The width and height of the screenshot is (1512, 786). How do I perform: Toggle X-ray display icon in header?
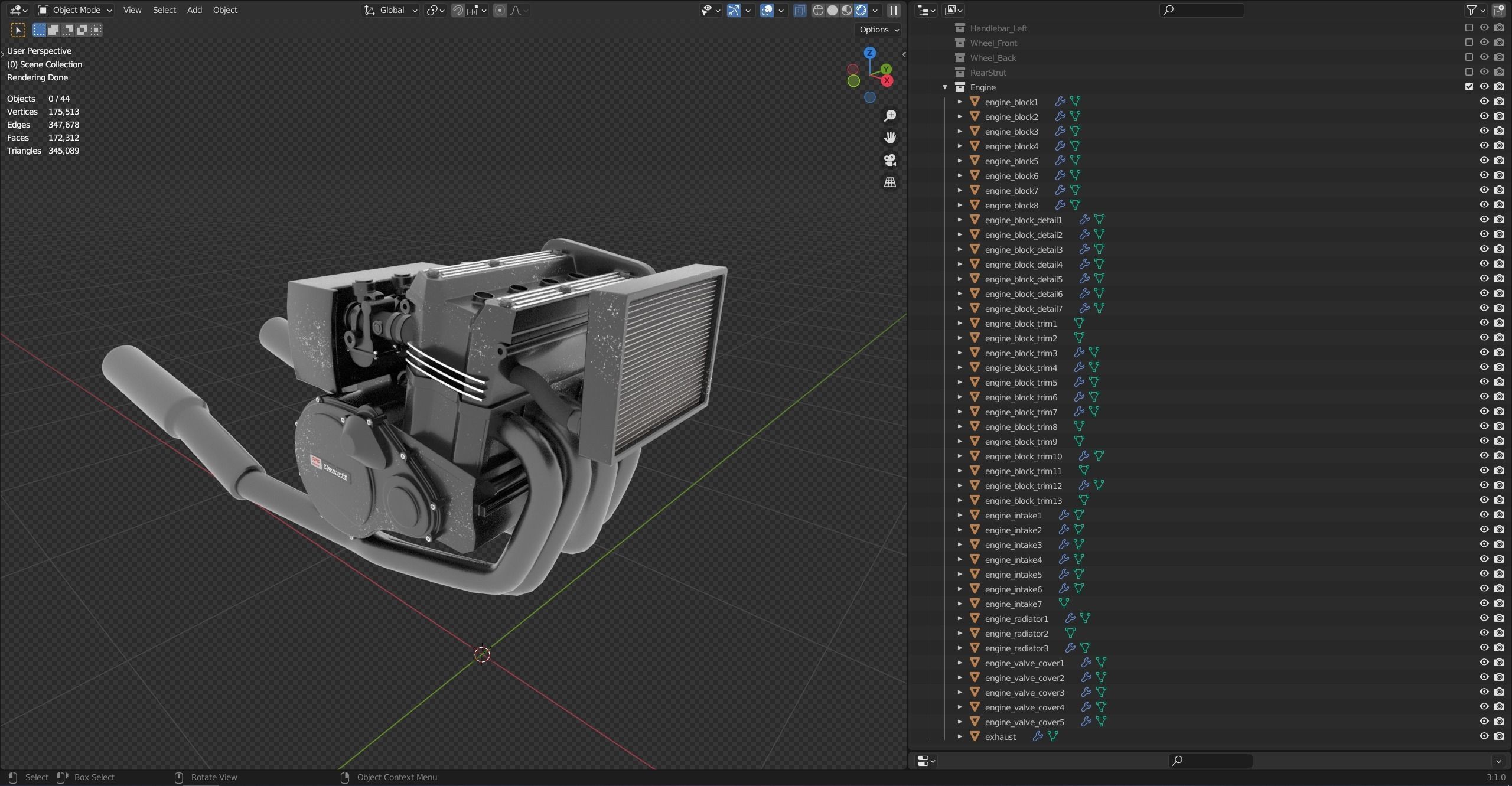click(800, 10)
